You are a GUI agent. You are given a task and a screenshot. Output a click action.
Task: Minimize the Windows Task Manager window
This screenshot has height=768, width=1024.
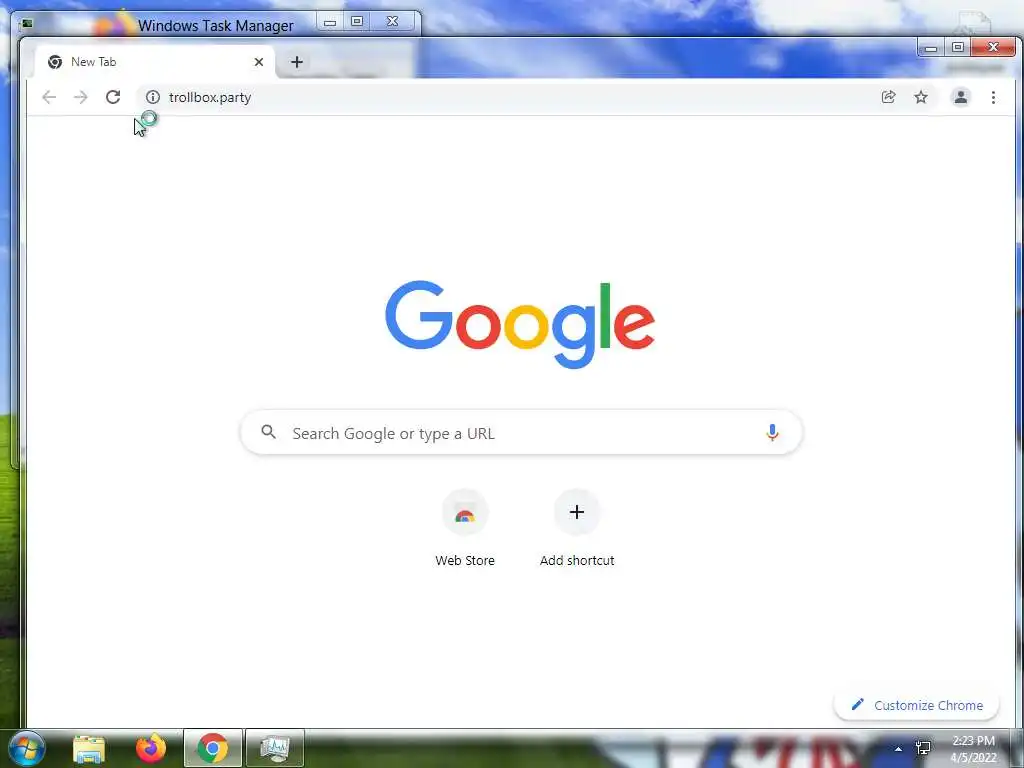click(x=330, y=22)
